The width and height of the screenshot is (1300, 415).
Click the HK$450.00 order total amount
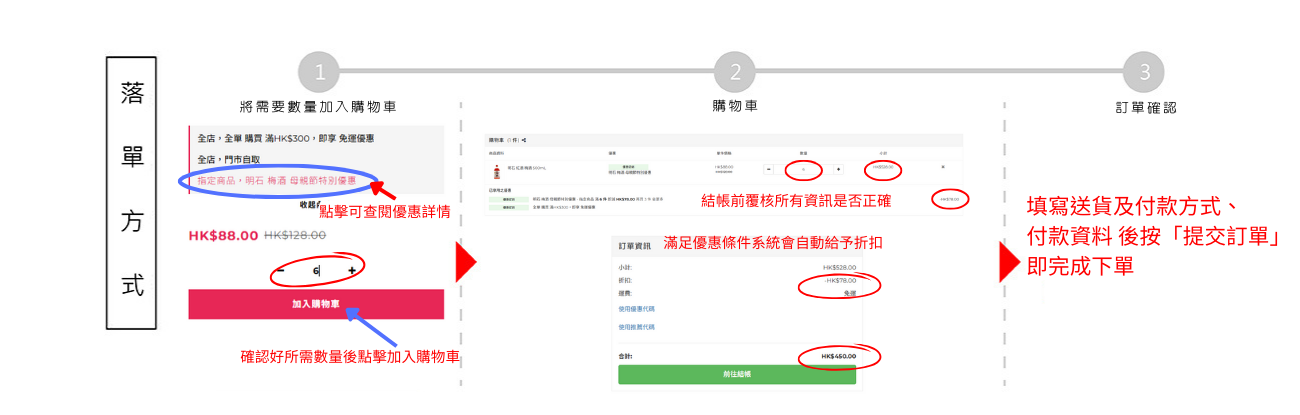tap(838, 356)
